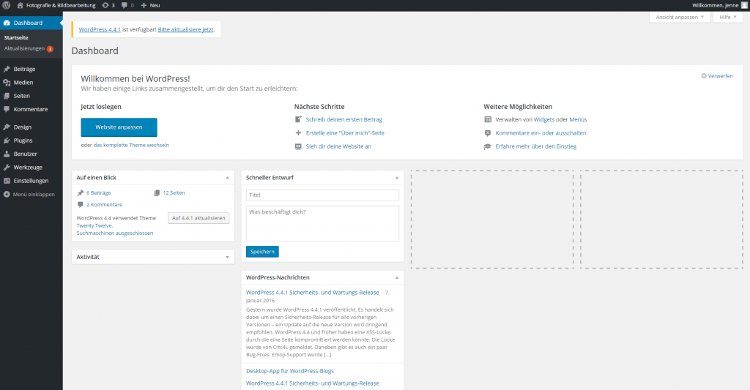This screenshot has width=750, height=390.
Task: Click graduation cap icon beside 'Erfahre mehr'
Action: pos(488,146)
